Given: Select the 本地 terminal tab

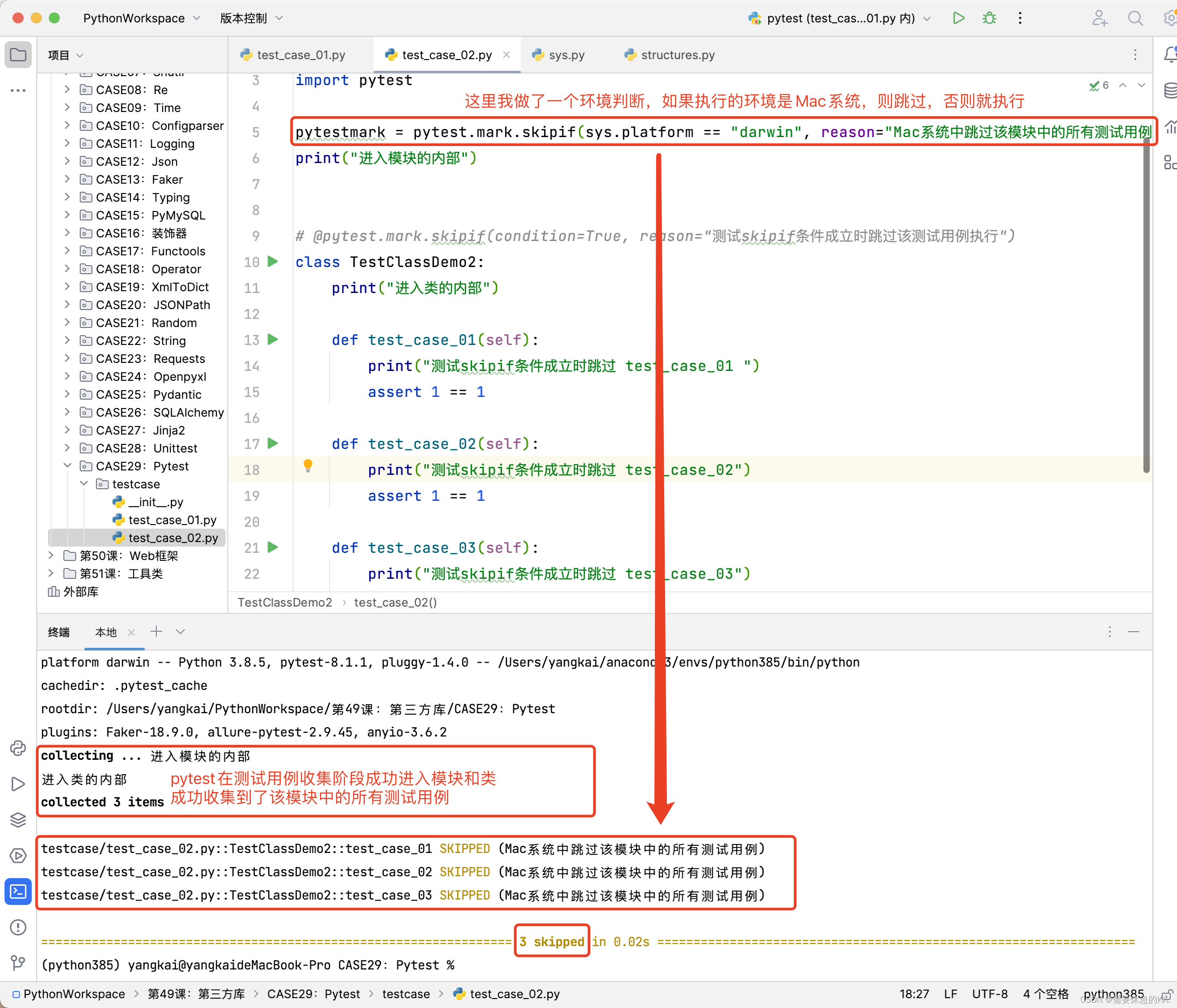Looking at the screenshot, I should click(x=106, y=632).
